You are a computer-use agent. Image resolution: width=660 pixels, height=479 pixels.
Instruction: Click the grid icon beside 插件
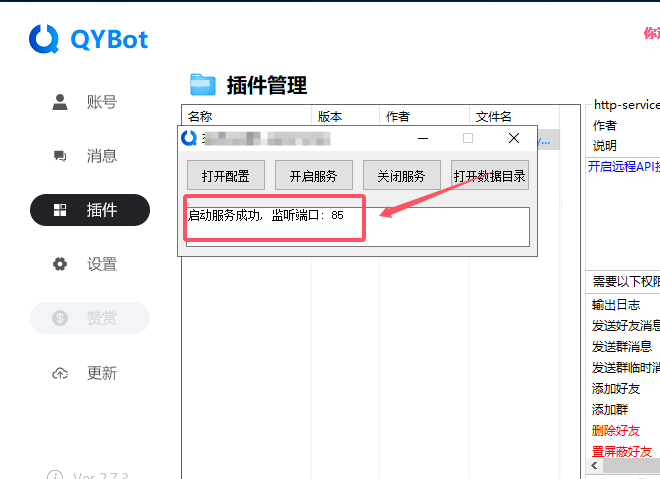pos(60,210)
